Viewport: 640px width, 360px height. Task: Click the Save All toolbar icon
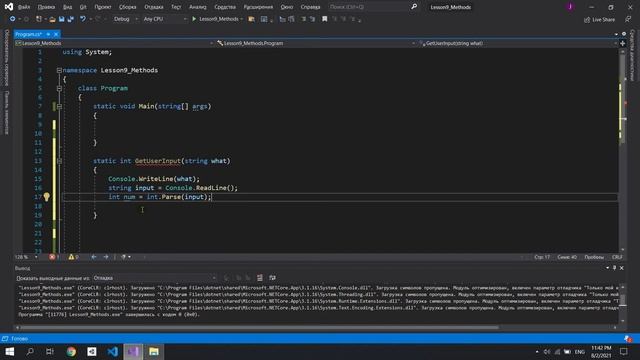tap(71, 19)
